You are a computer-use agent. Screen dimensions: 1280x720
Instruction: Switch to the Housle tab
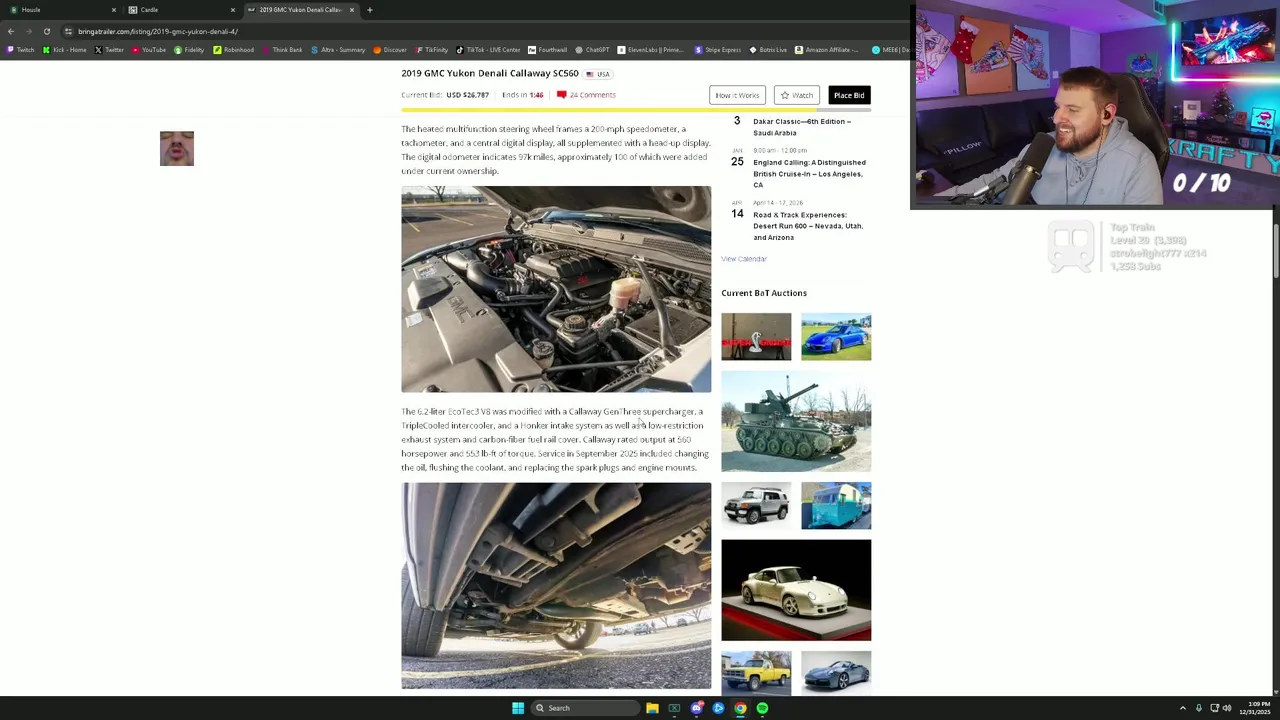[60, 10]
